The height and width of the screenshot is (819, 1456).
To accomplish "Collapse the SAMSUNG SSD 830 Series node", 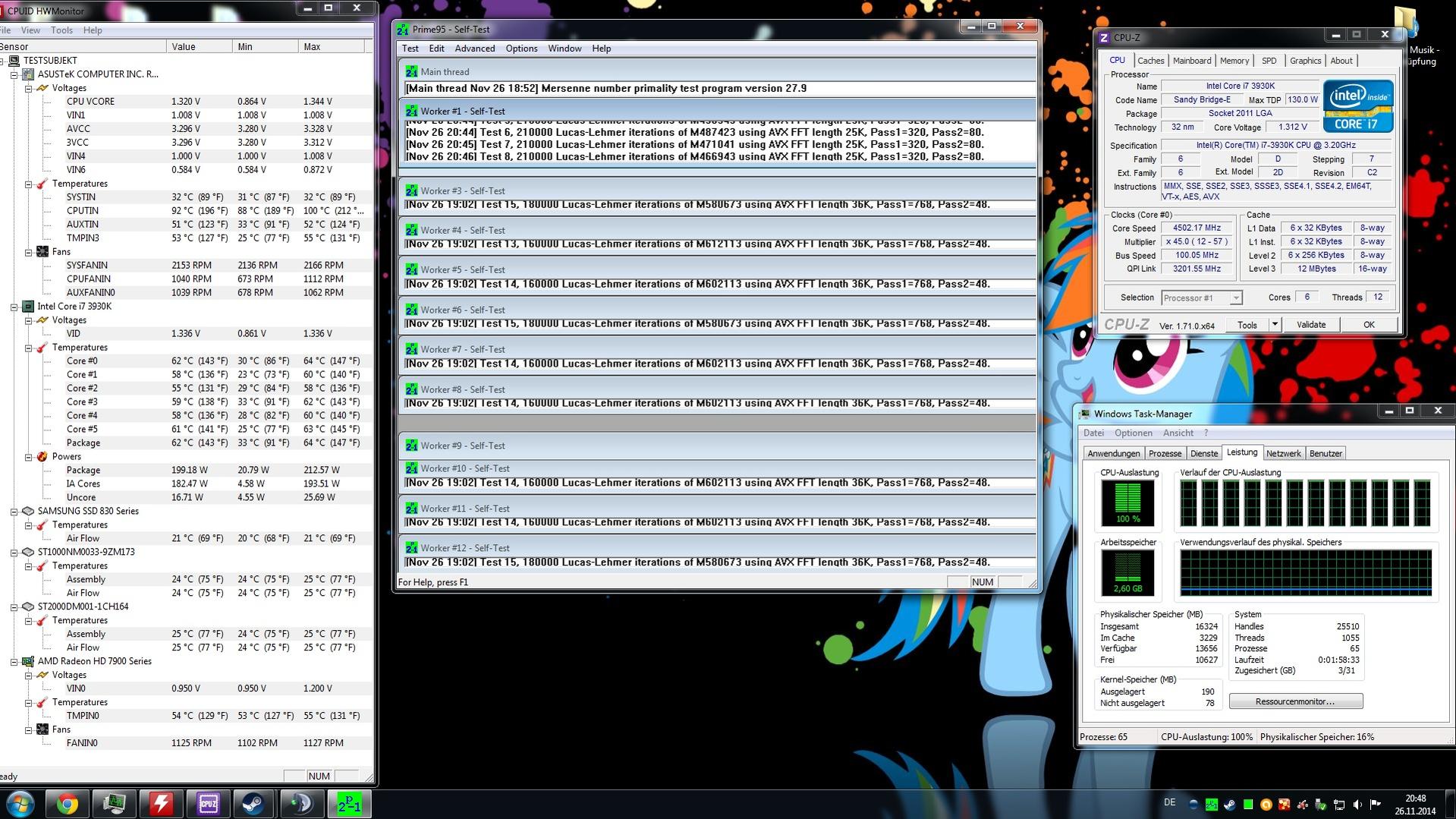I will [x=14, y=512].
